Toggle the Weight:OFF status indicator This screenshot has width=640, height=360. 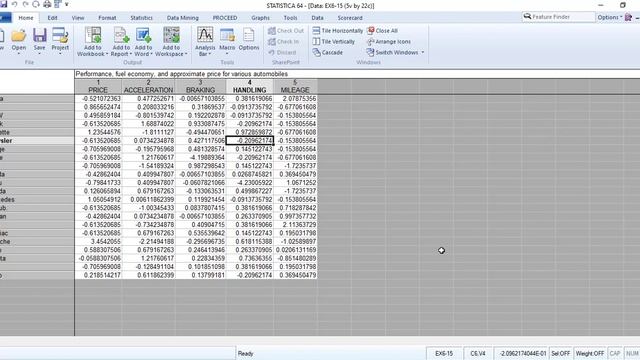(x=590, y=353)
